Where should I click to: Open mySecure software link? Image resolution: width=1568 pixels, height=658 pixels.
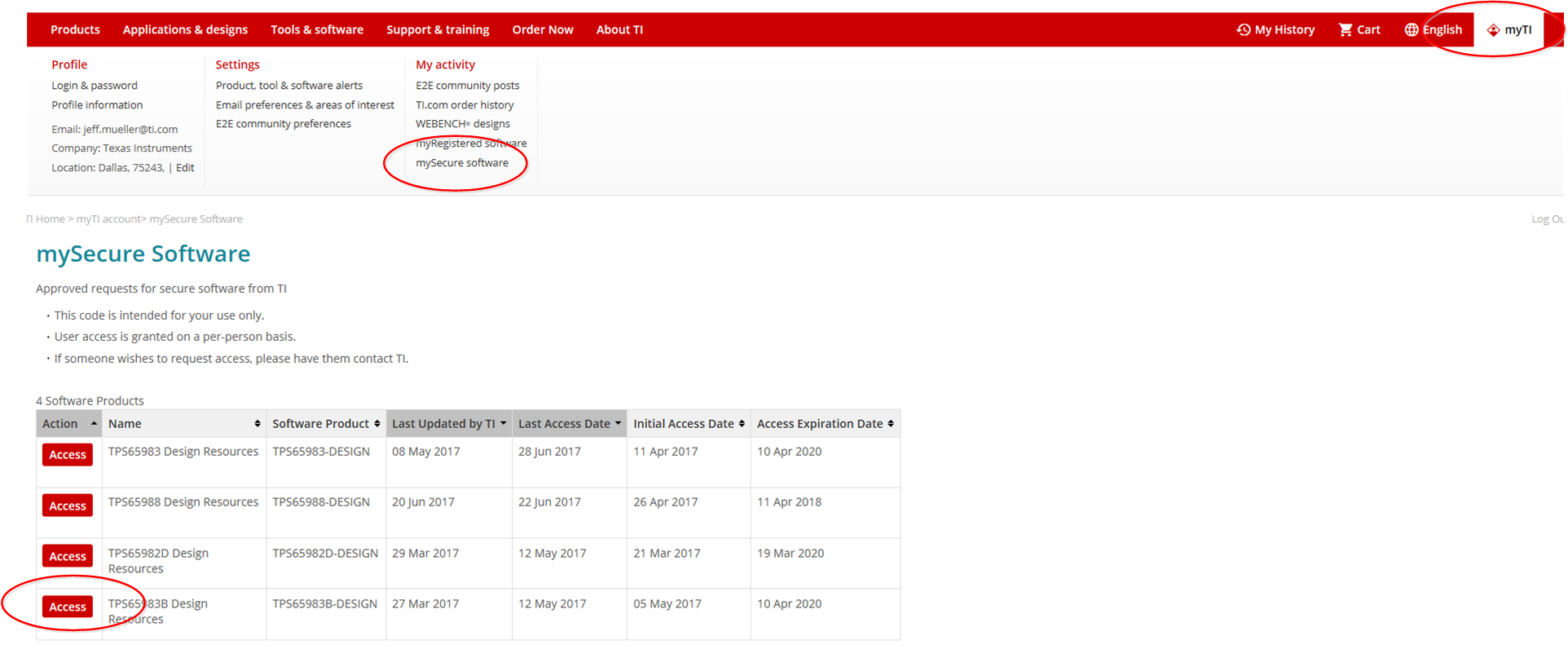tap(462, 163)
